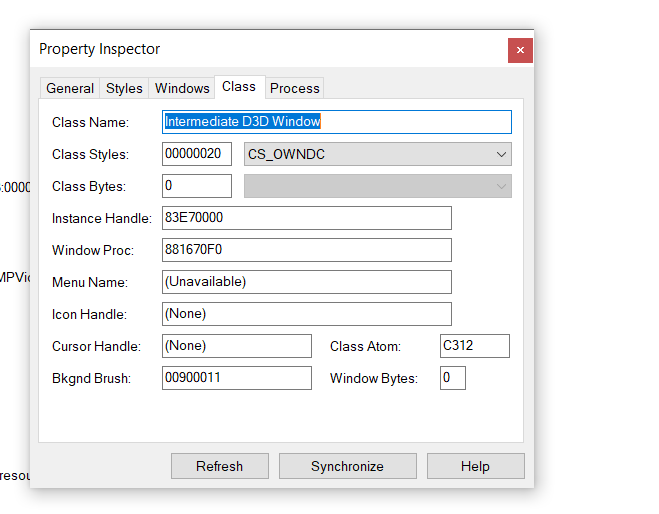Click the Window Proc address field

[306, 250]
